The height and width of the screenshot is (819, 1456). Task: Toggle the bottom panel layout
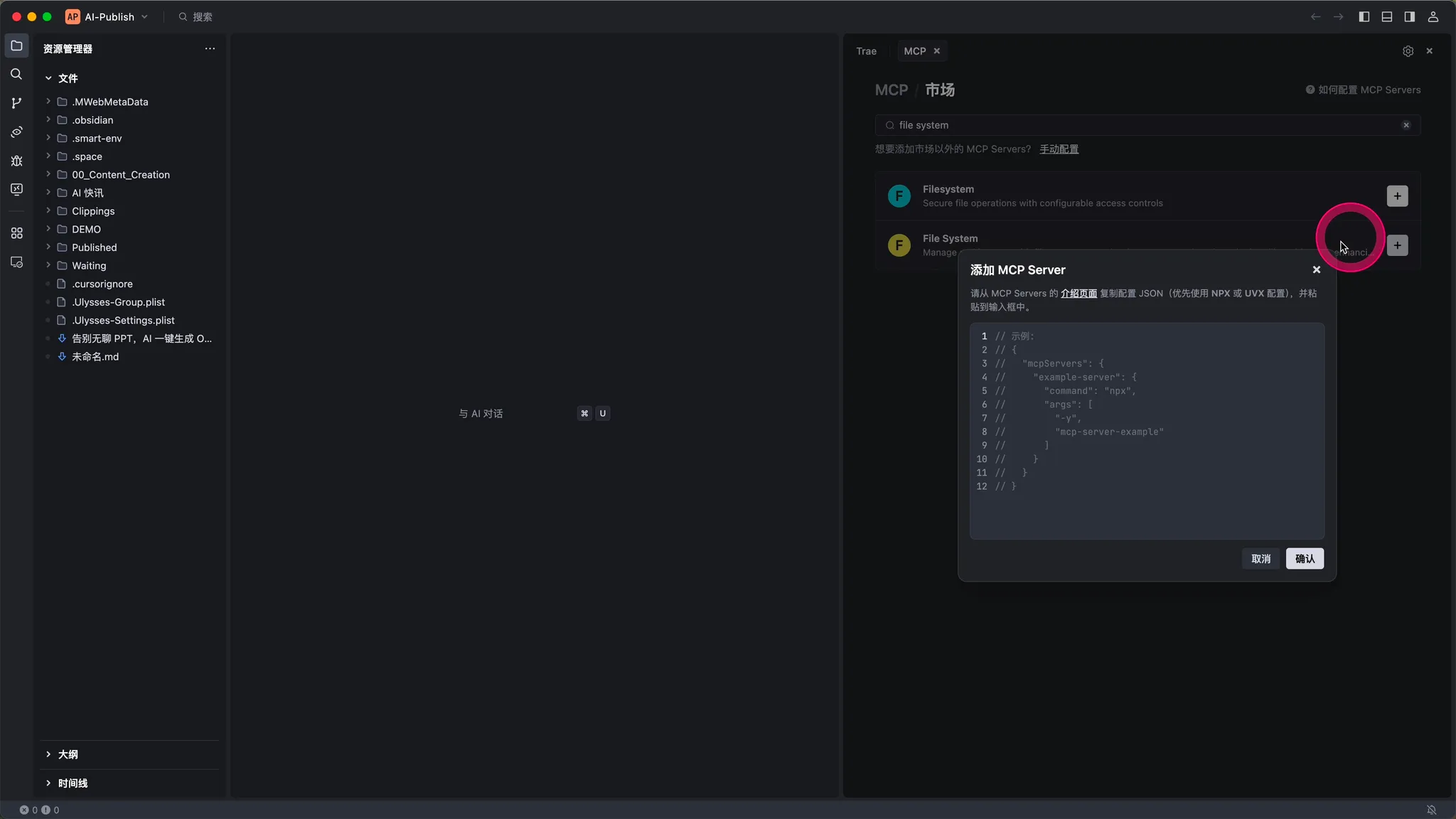click(x=1386, y=16)
